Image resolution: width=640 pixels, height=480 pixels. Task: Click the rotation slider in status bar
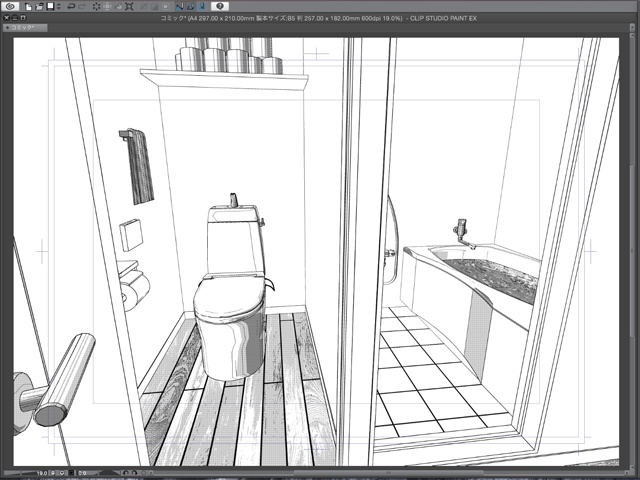[109, 473]
